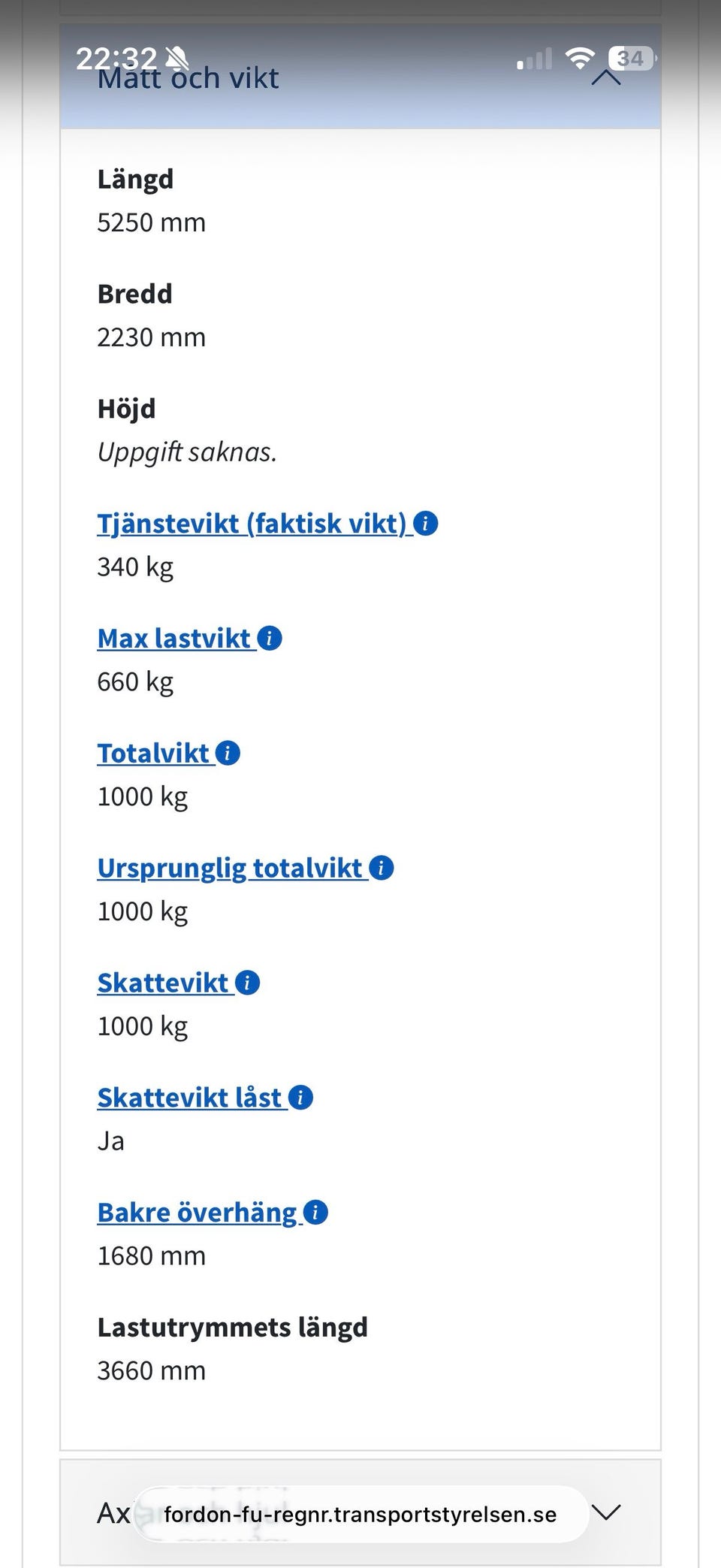Viewport: 721px width, 1568px height.
Task: Open info icon beside Totalvikt
Action: coord(228,753)
